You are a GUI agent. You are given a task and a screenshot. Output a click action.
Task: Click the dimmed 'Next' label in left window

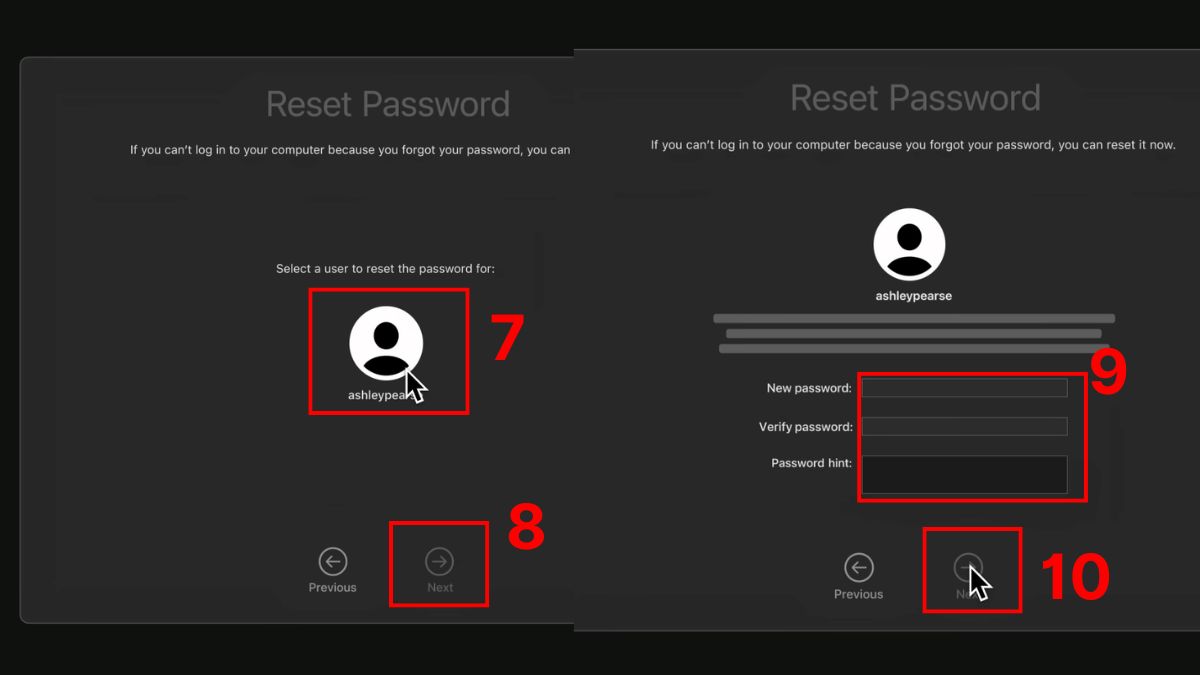(440, 587)
